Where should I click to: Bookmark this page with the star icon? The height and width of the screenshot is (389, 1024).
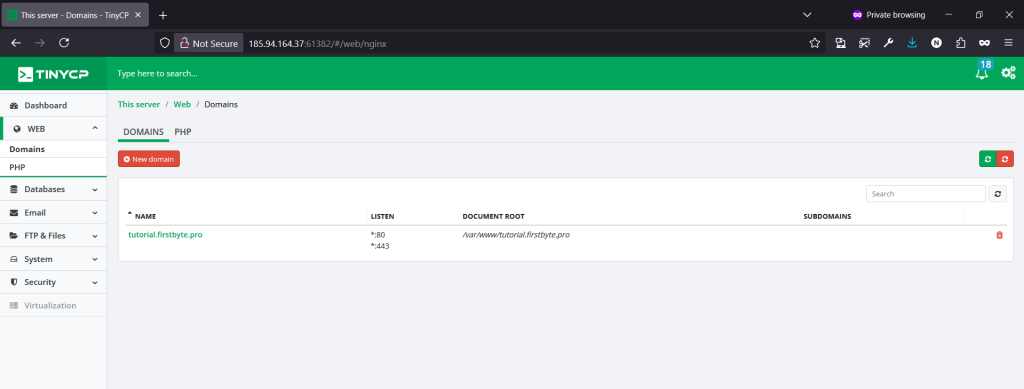(814, 43)
